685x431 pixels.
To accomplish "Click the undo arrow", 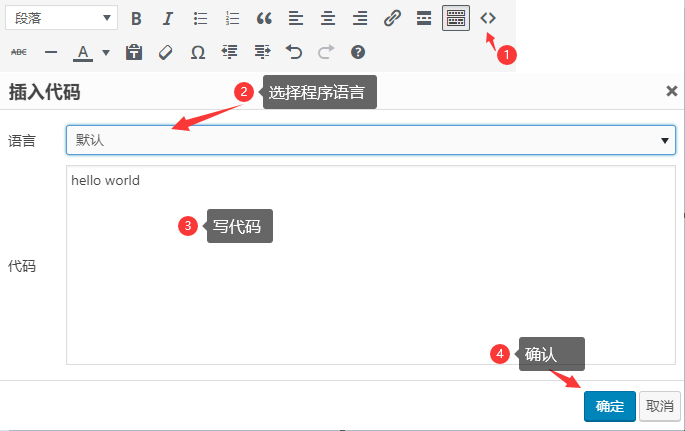I will click(x=294, y=52).
